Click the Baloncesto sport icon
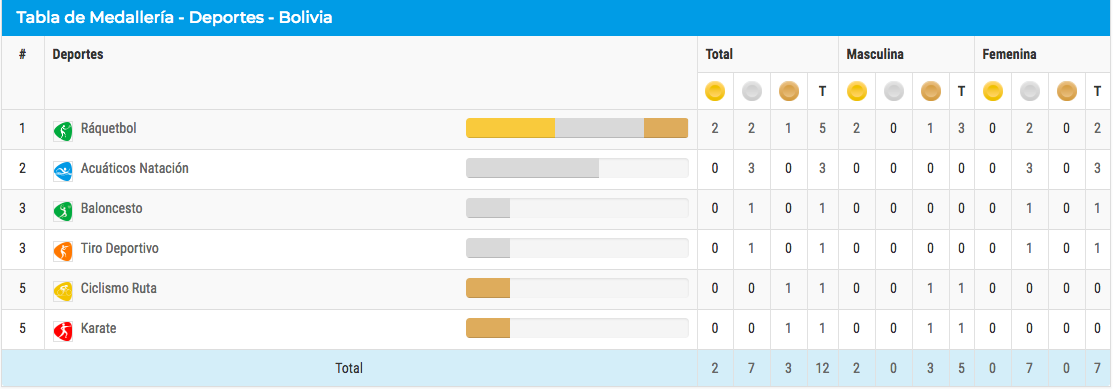This screenshot has width=1113, height=389. point(63,210)
